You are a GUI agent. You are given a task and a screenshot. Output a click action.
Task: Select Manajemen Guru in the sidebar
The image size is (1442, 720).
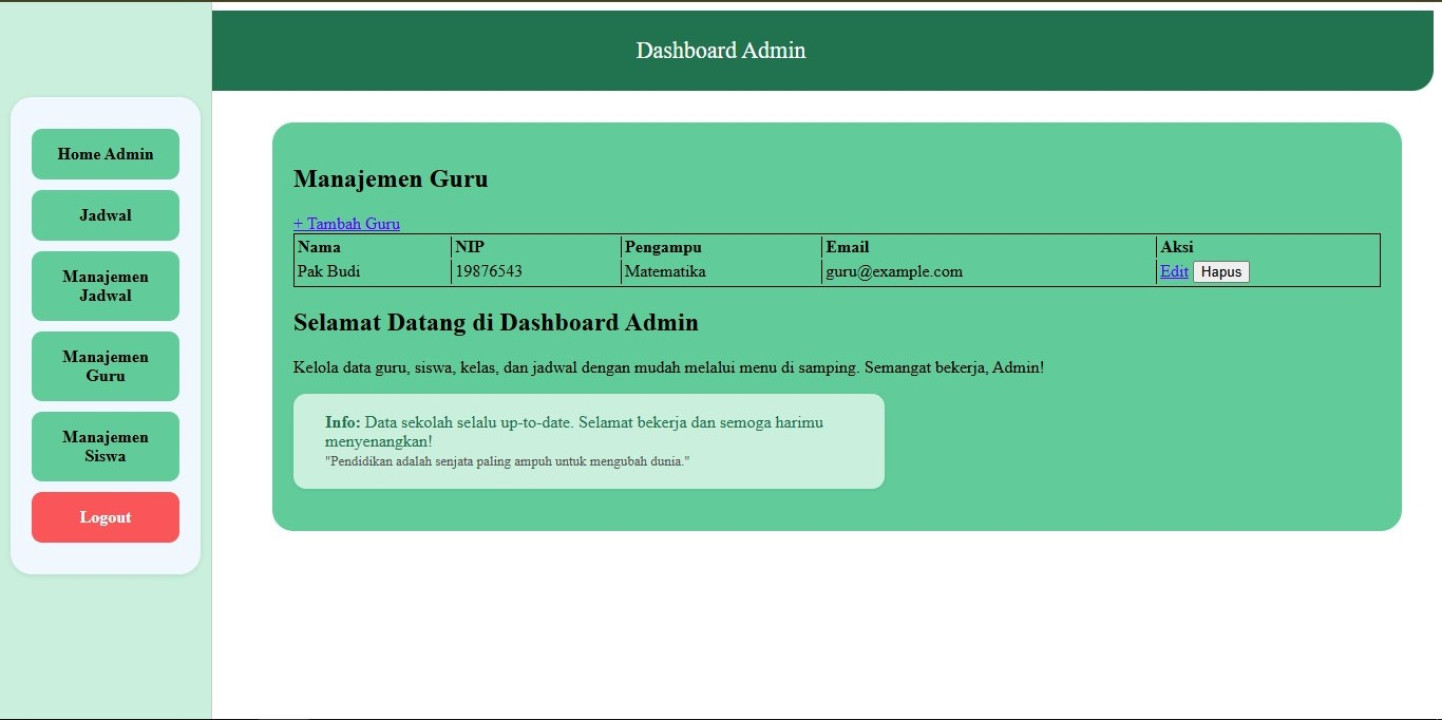click(105, 366)
